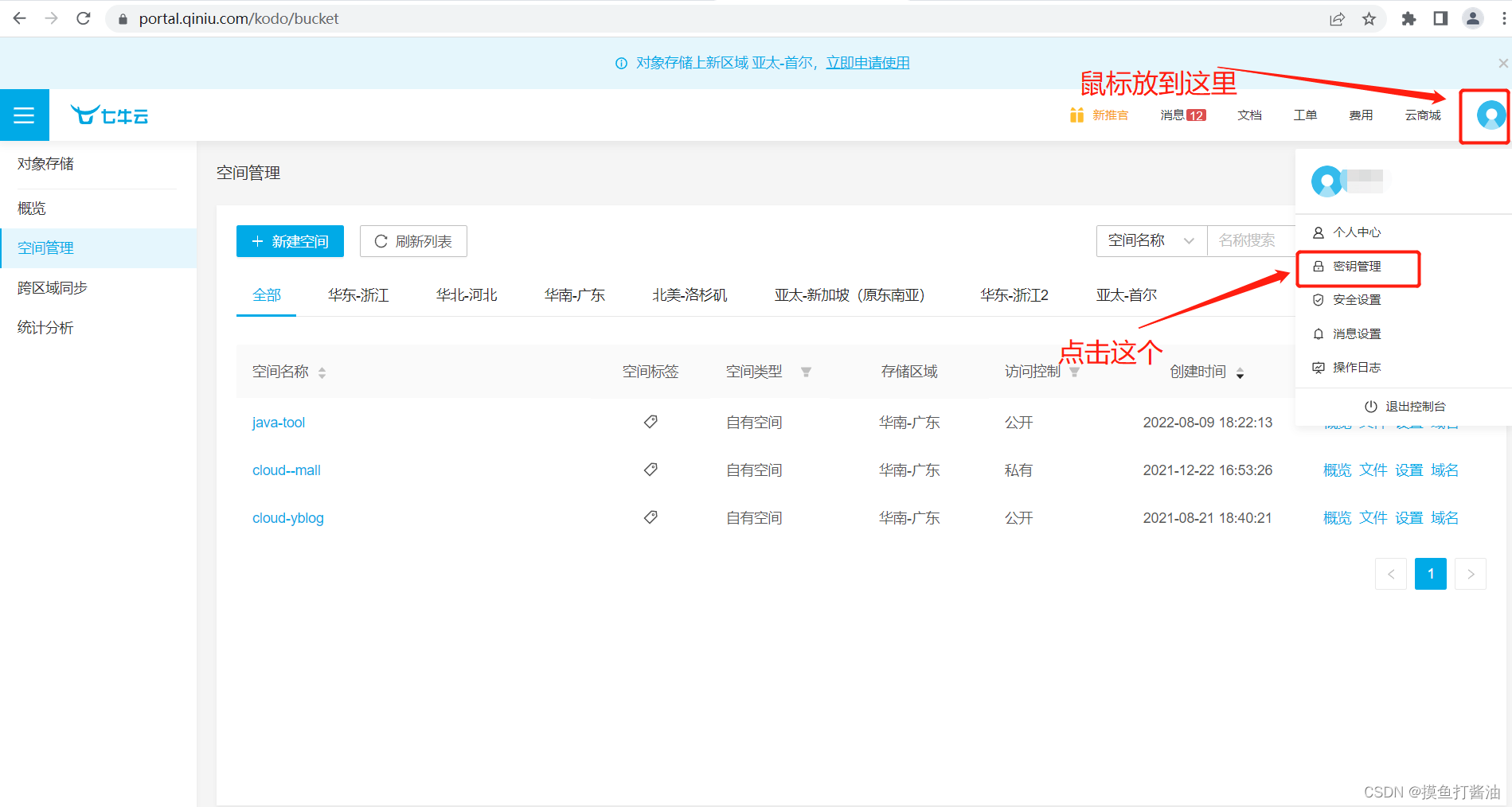This screenshot has width=1512, height=807.
Task: Click the gift icon next to 新推言
Action: 1076,115
